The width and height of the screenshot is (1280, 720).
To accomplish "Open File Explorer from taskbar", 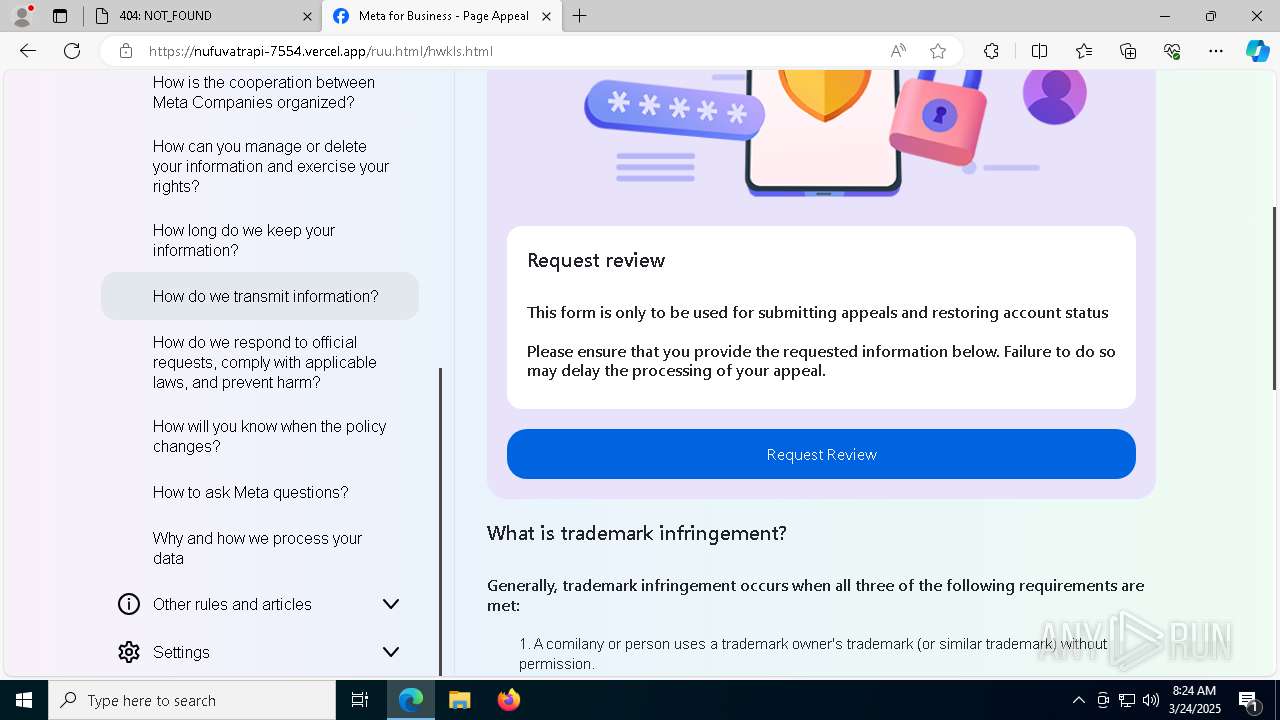I will point(459,700).
